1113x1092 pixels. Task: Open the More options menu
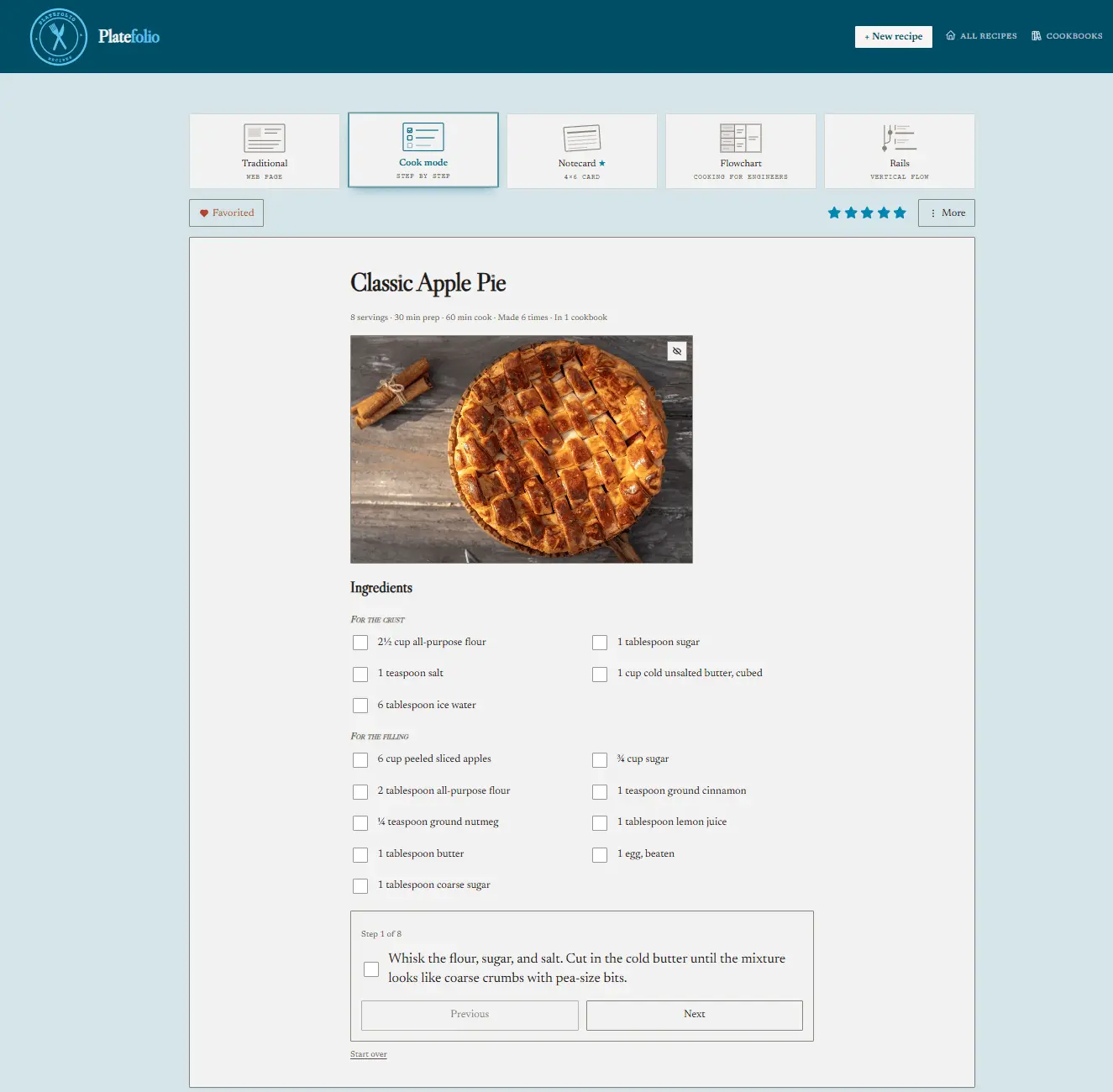click(947, 213)
